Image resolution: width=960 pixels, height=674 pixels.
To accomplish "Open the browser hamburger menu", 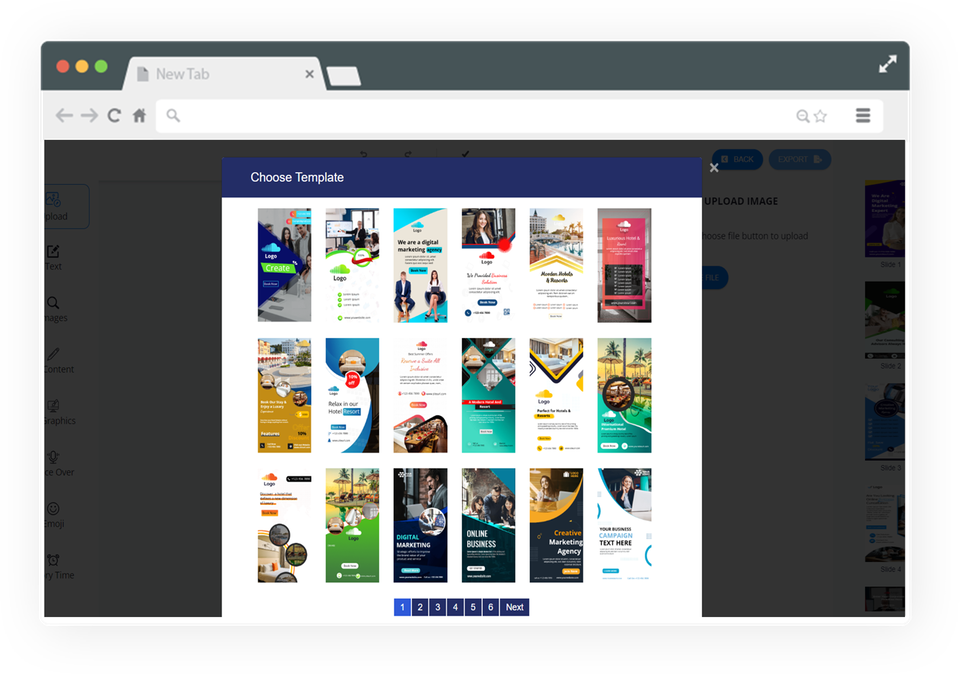I will 863,115.
